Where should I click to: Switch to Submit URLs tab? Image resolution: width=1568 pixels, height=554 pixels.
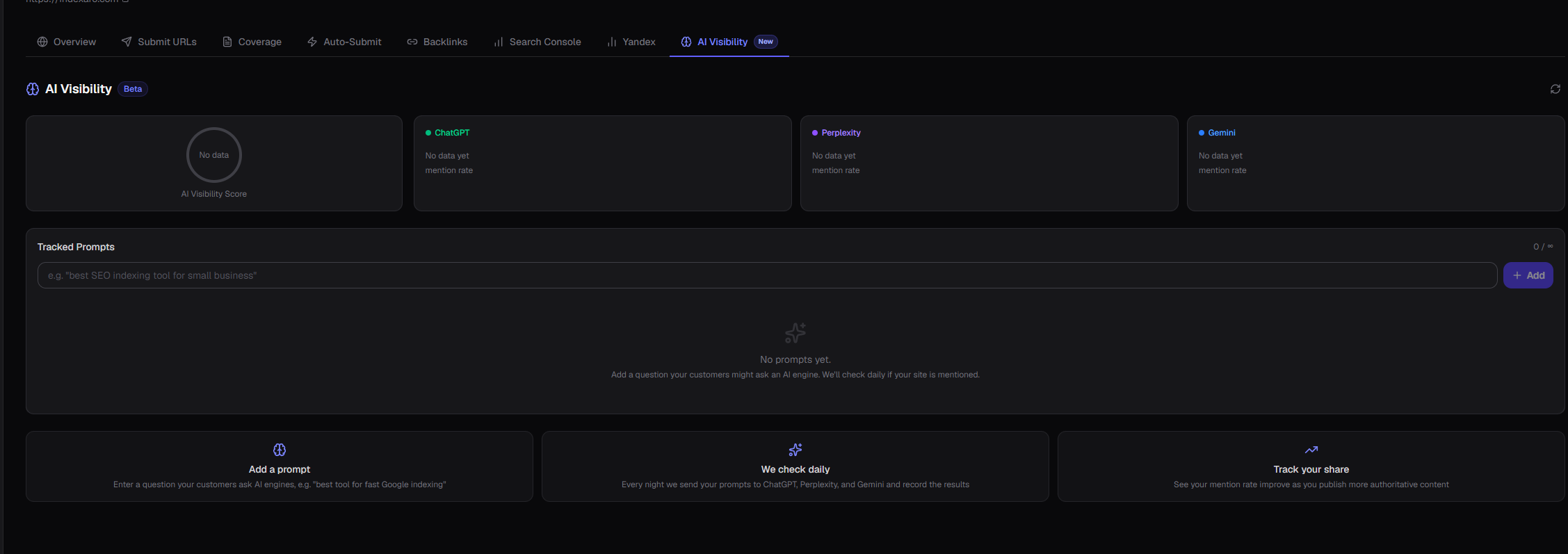coord(159,42)
